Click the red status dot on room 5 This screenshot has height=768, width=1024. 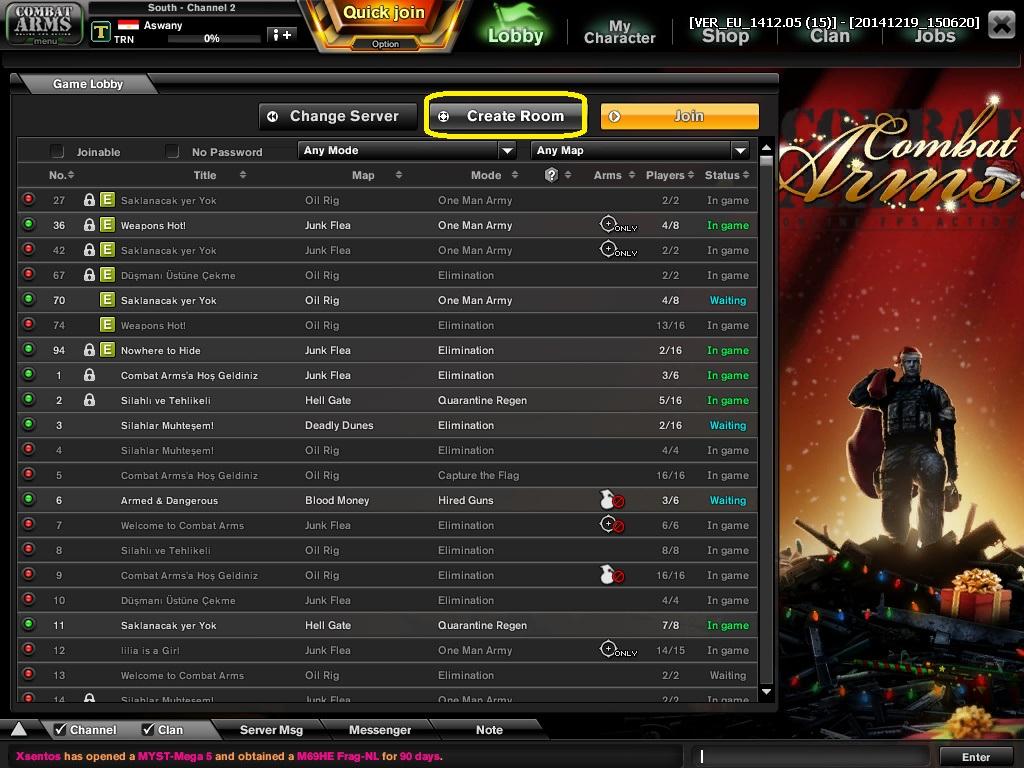pyautogui.click(x=28, y=474)
